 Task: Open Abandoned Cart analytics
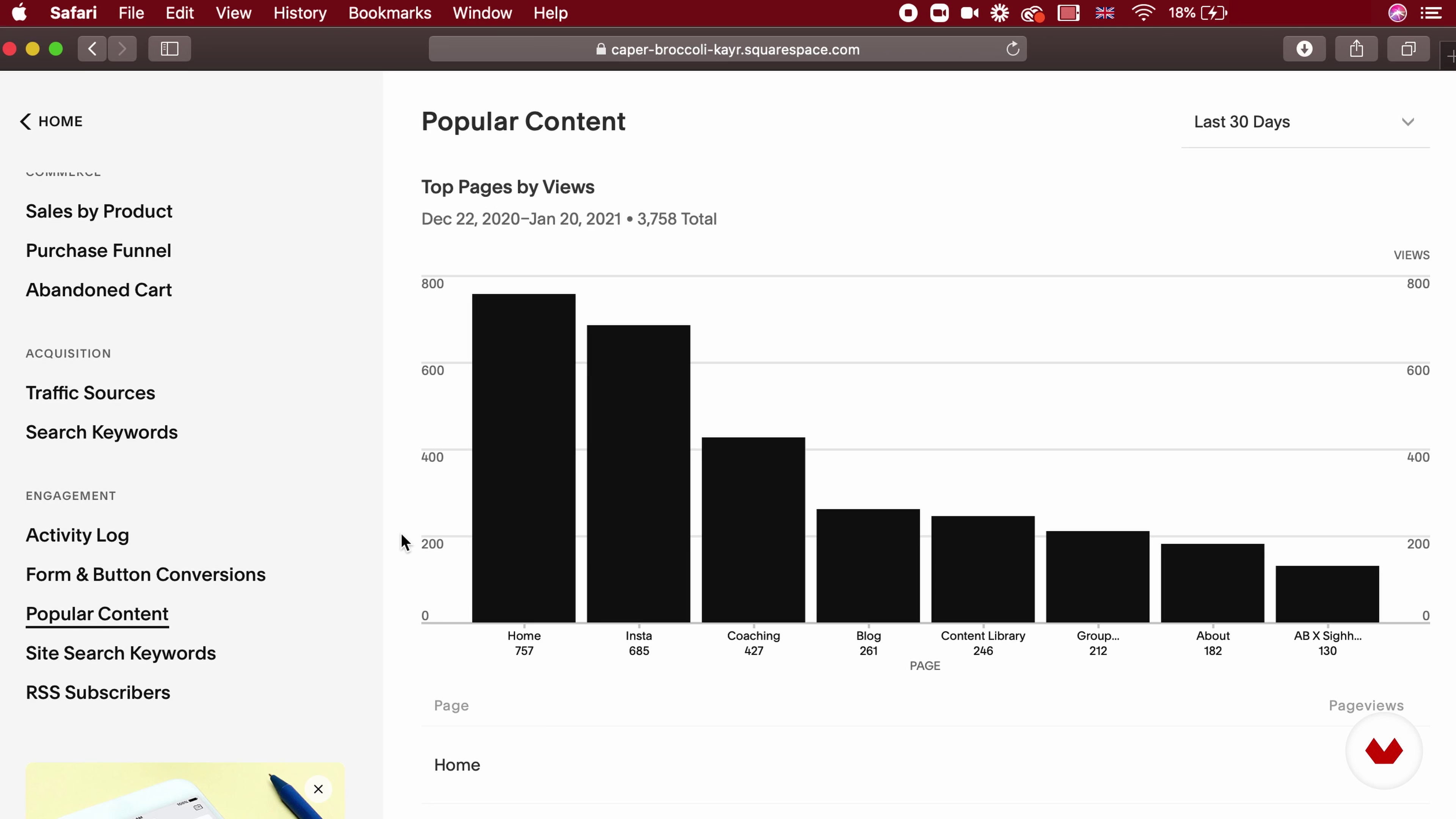(x=99, y=290)
